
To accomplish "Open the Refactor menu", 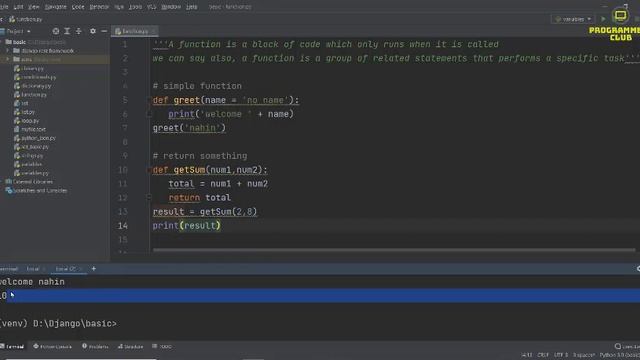I will point(99,7).
